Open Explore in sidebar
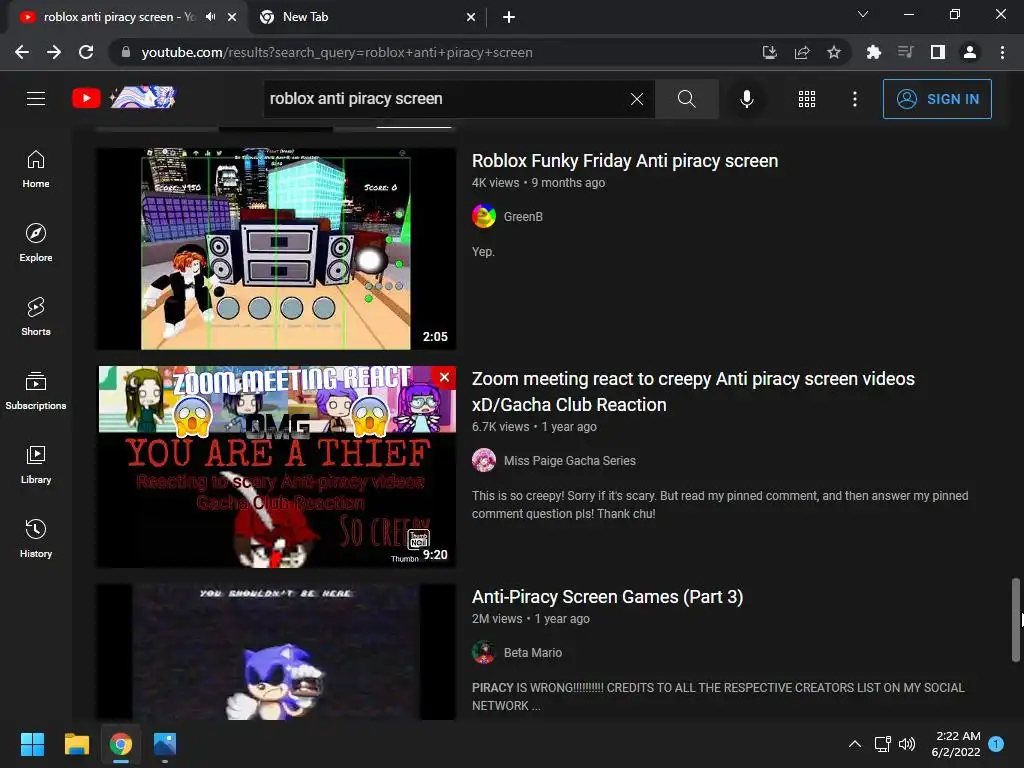This screenshot has height=768, width=1024. click(36, 242)
